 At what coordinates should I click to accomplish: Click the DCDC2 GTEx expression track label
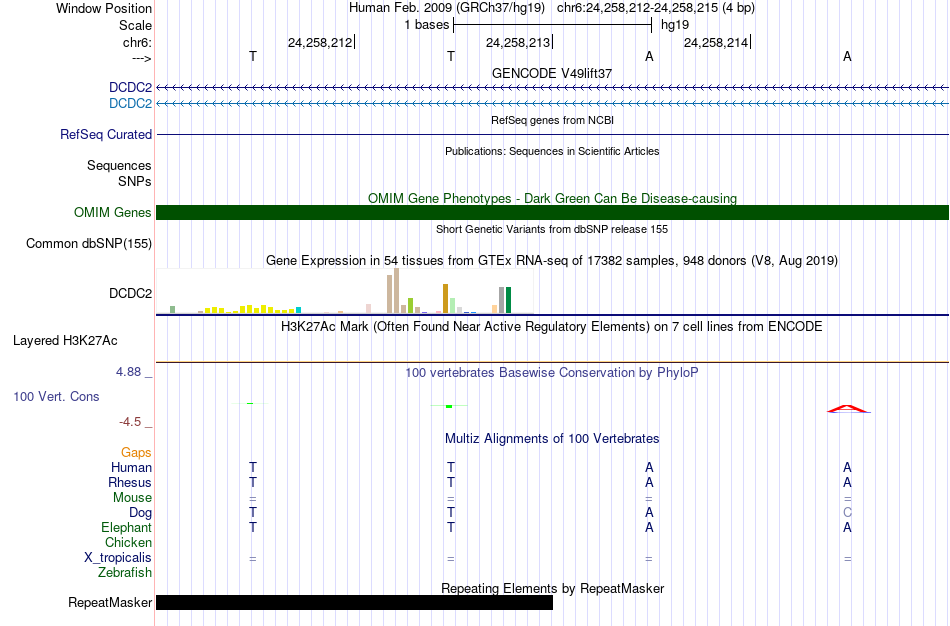point(130,293)
